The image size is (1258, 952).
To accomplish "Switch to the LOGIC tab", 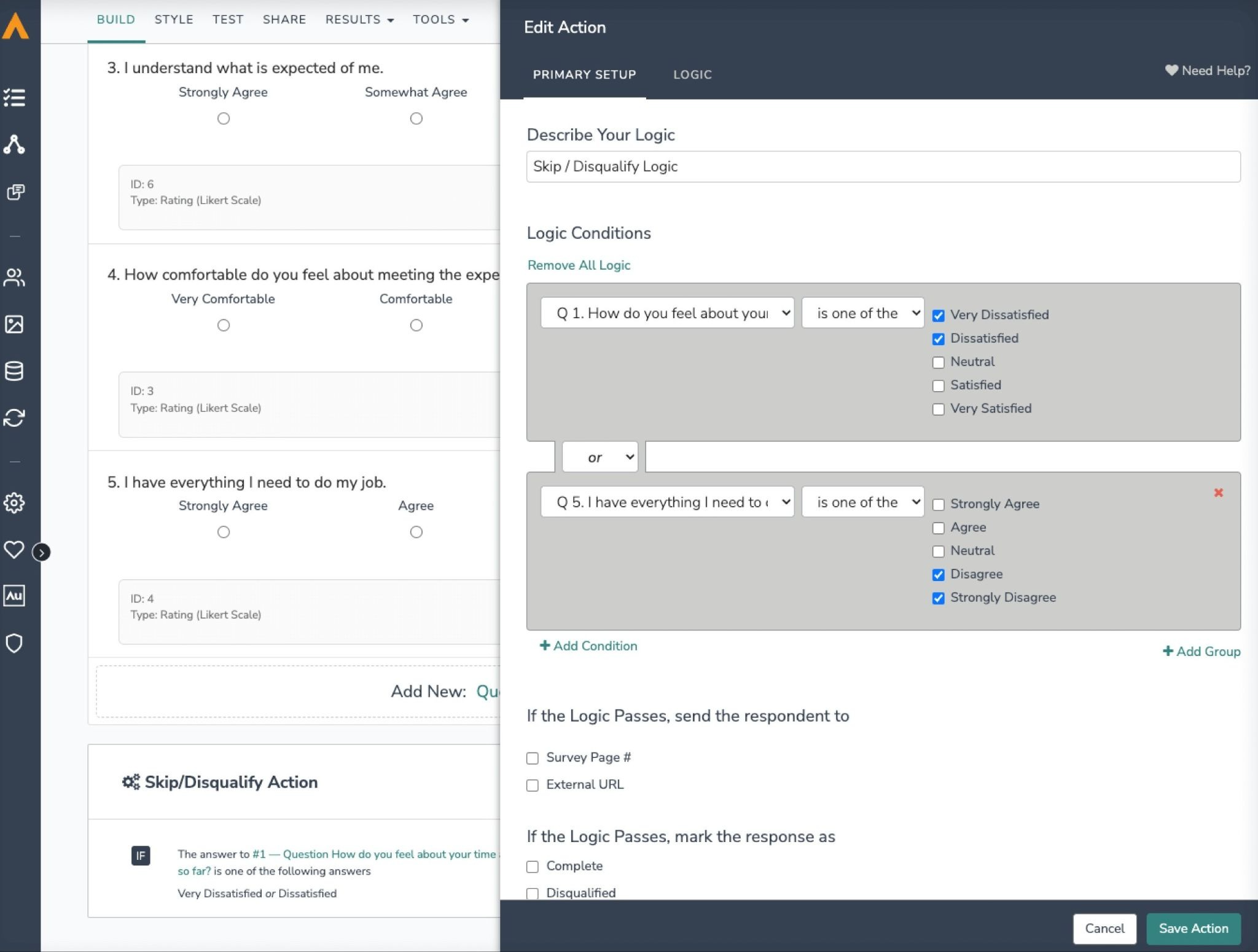I will (692, 75).
